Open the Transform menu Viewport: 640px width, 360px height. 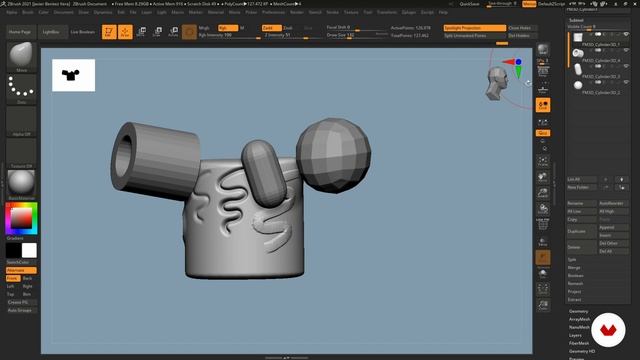387,12
